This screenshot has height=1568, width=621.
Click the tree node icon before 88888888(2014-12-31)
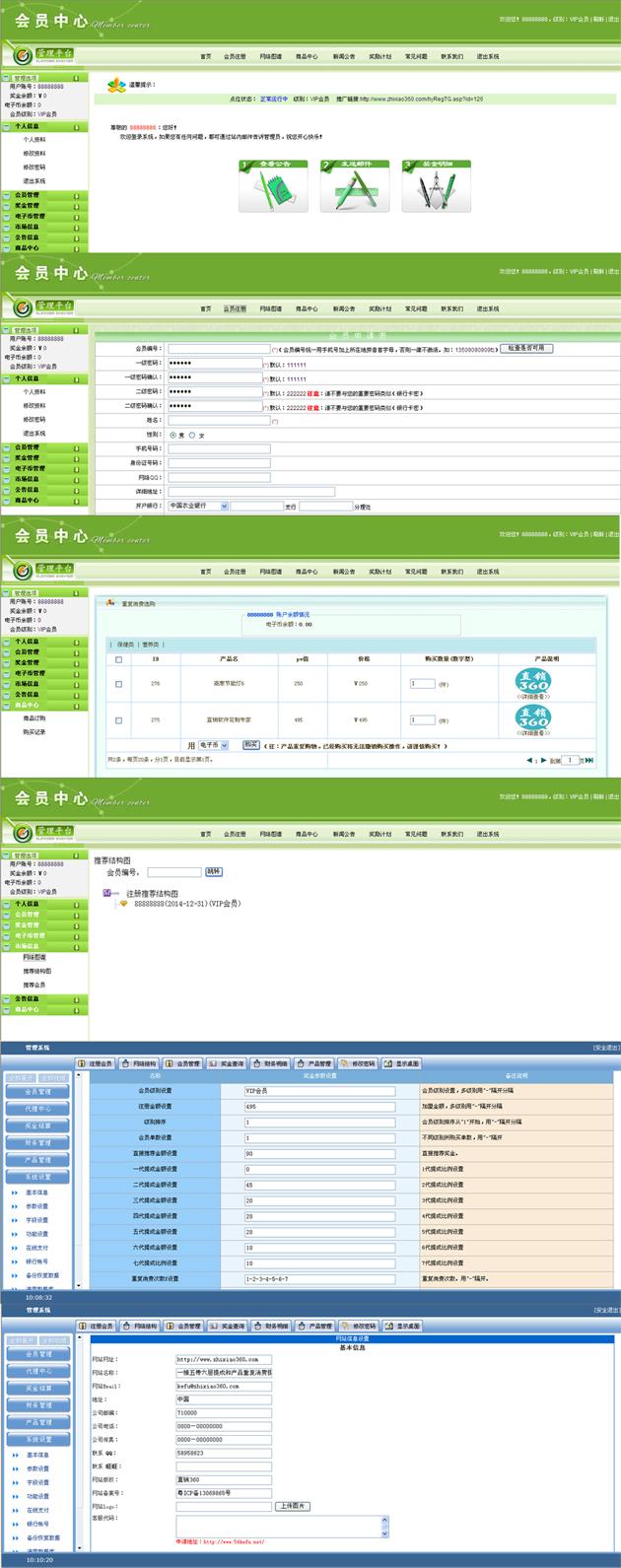[124, 904]
